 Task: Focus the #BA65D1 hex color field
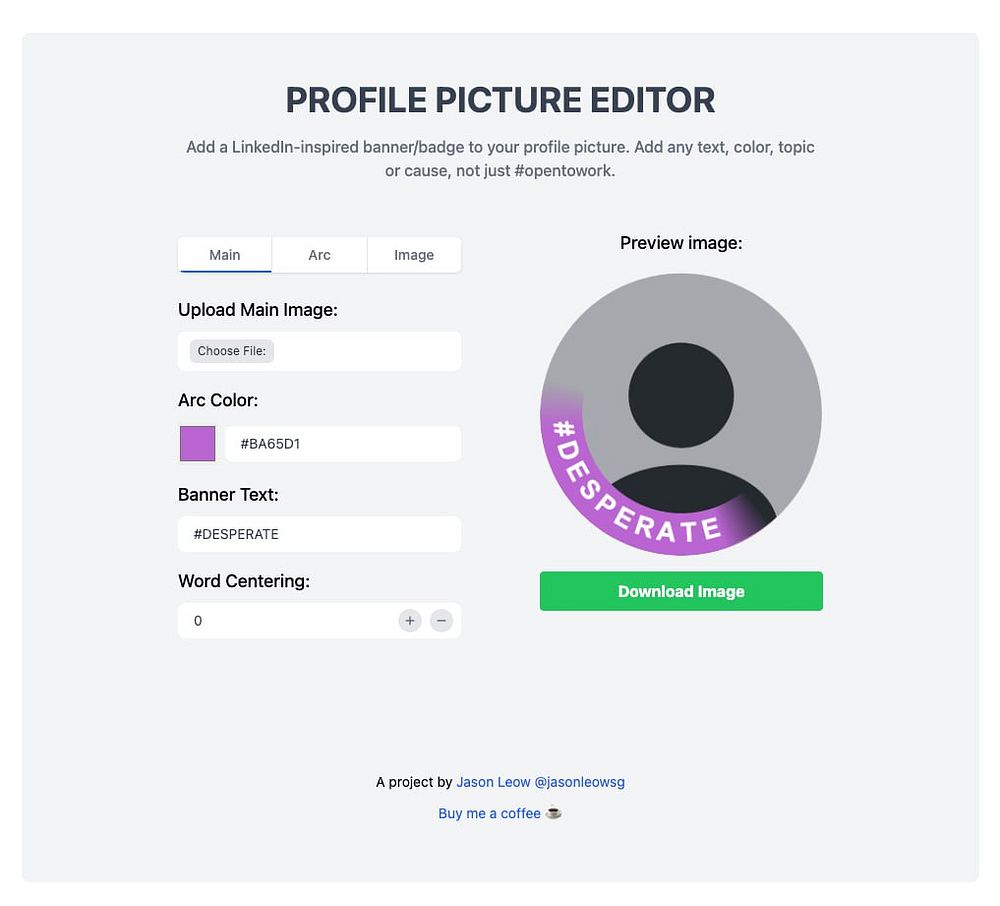point(342,444)
